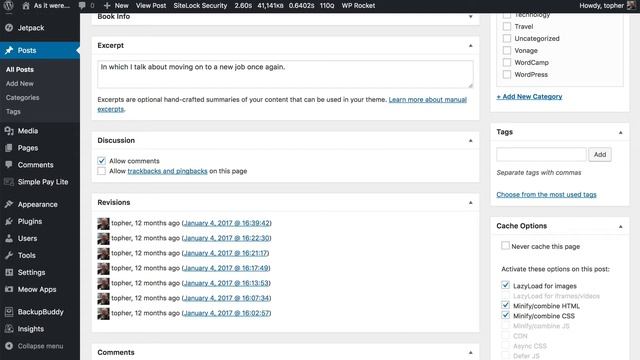Click the Pages sidebar icon

coord(9,148)
